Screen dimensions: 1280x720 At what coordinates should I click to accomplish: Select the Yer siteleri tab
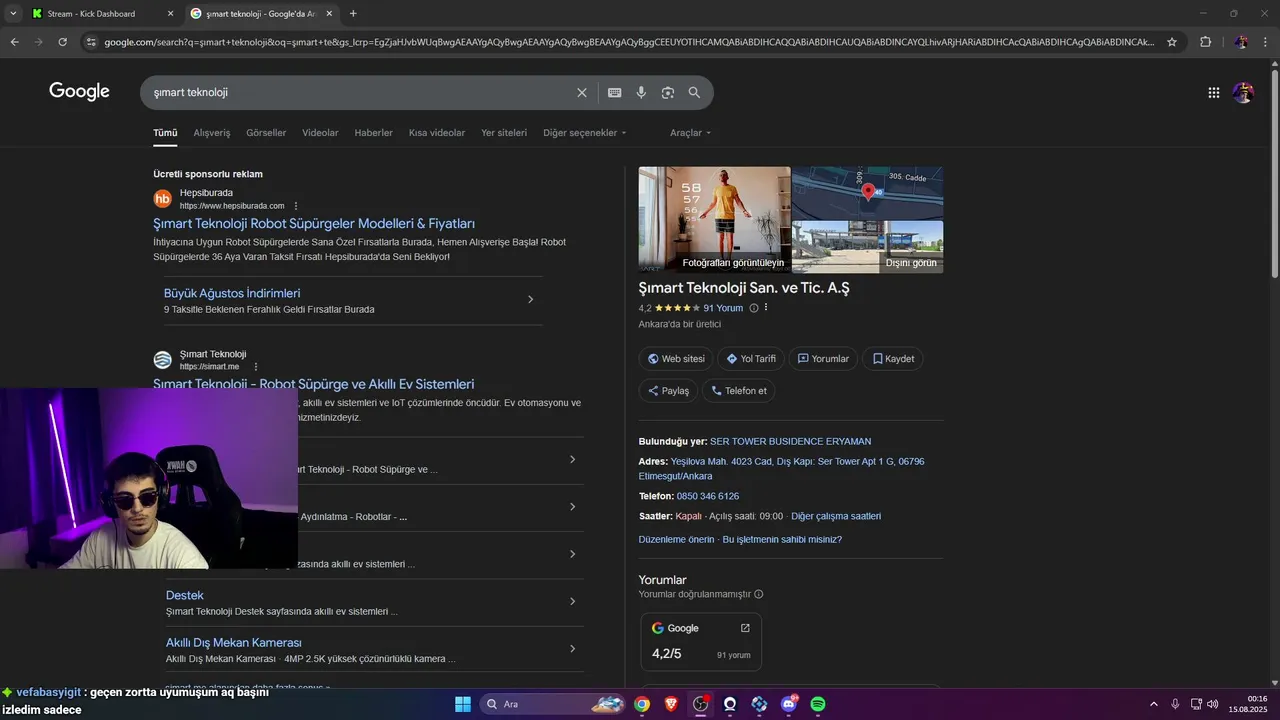(x=504, y=133)
